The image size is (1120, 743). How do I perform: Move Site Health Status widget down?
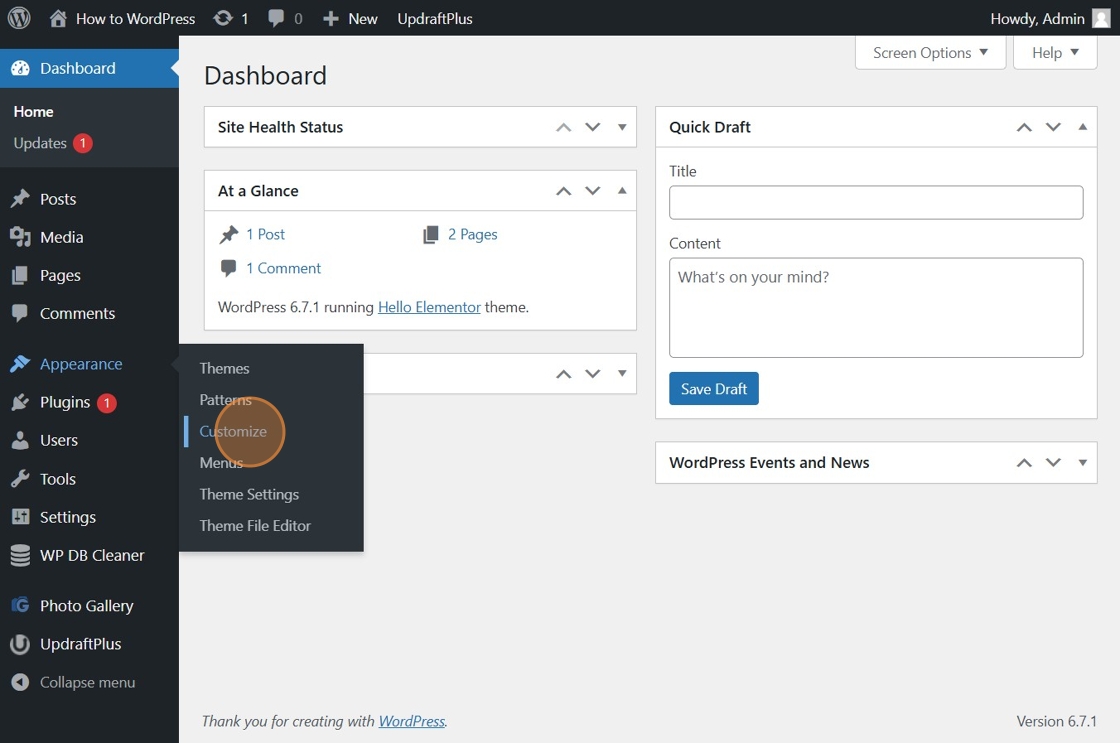(593, 127)
